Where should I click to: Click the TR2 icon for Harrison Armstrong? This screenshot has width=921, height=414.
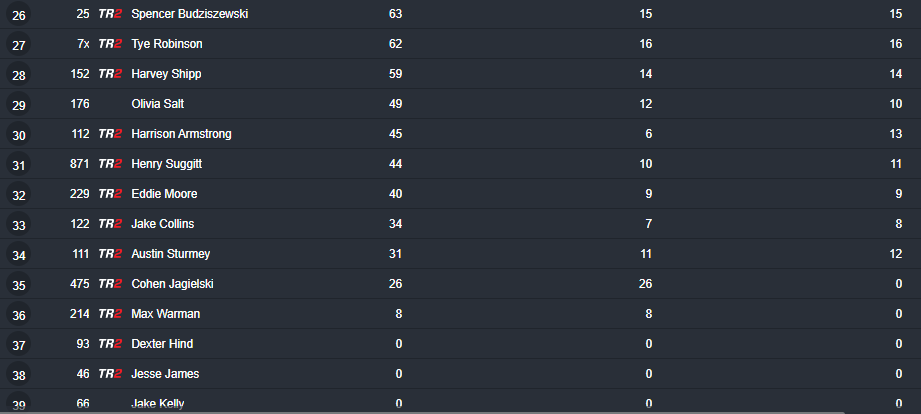pos(110,134)
